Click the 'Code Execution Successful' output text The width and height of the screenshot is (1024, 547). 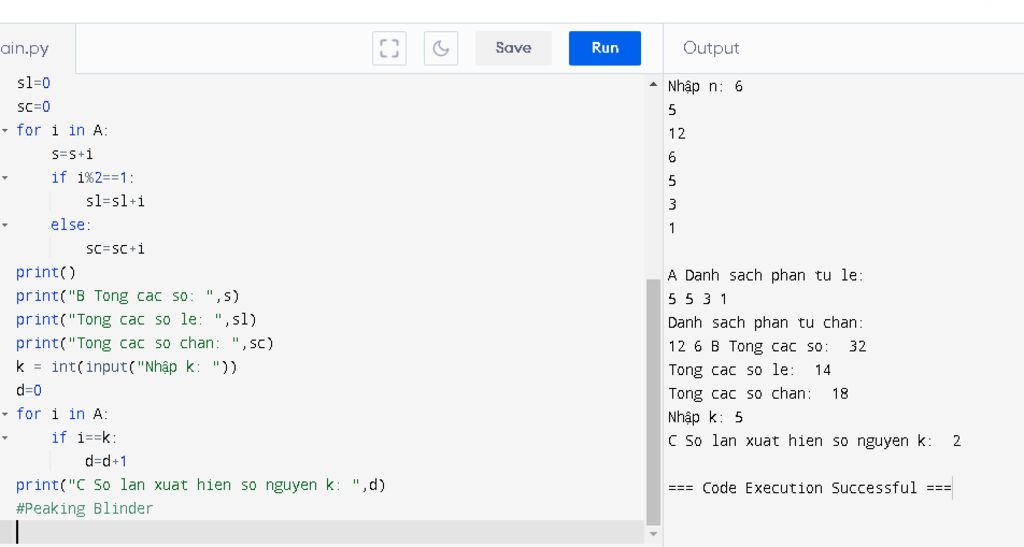(810, 488)
